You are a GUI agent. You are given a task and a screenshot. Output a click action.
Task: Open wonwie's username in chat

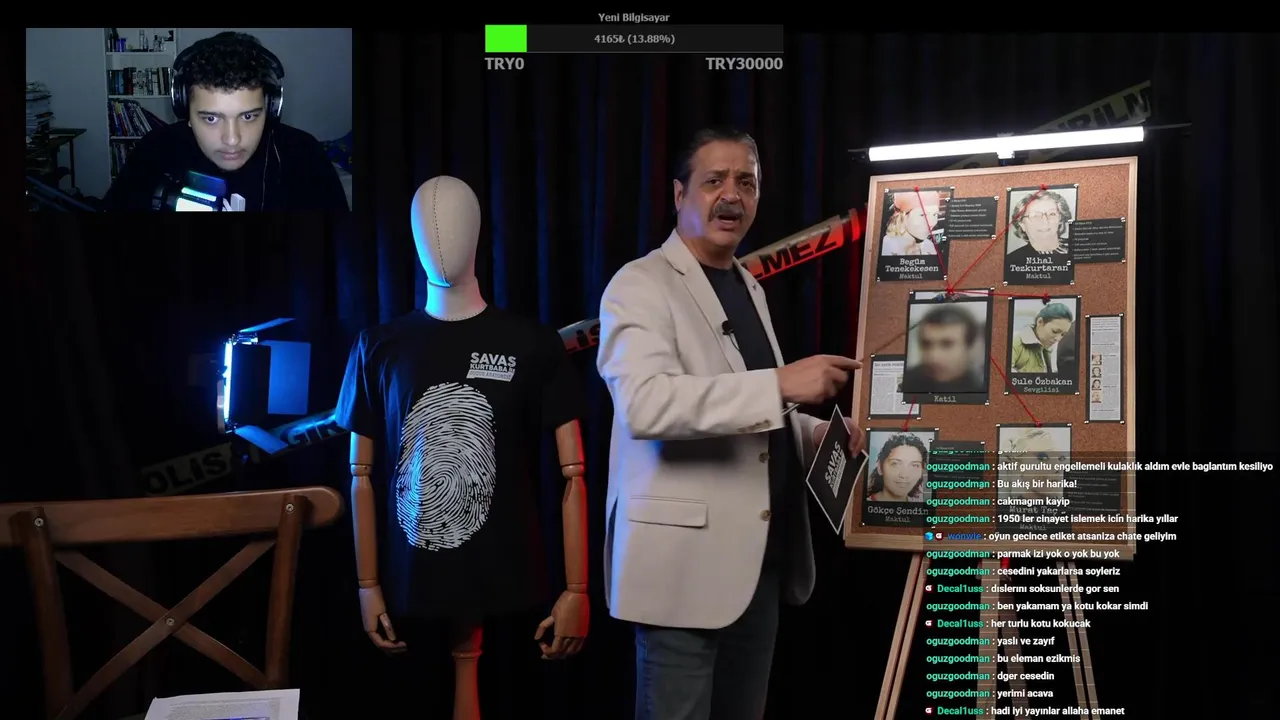pyautogui.click(x=964, y=537)
